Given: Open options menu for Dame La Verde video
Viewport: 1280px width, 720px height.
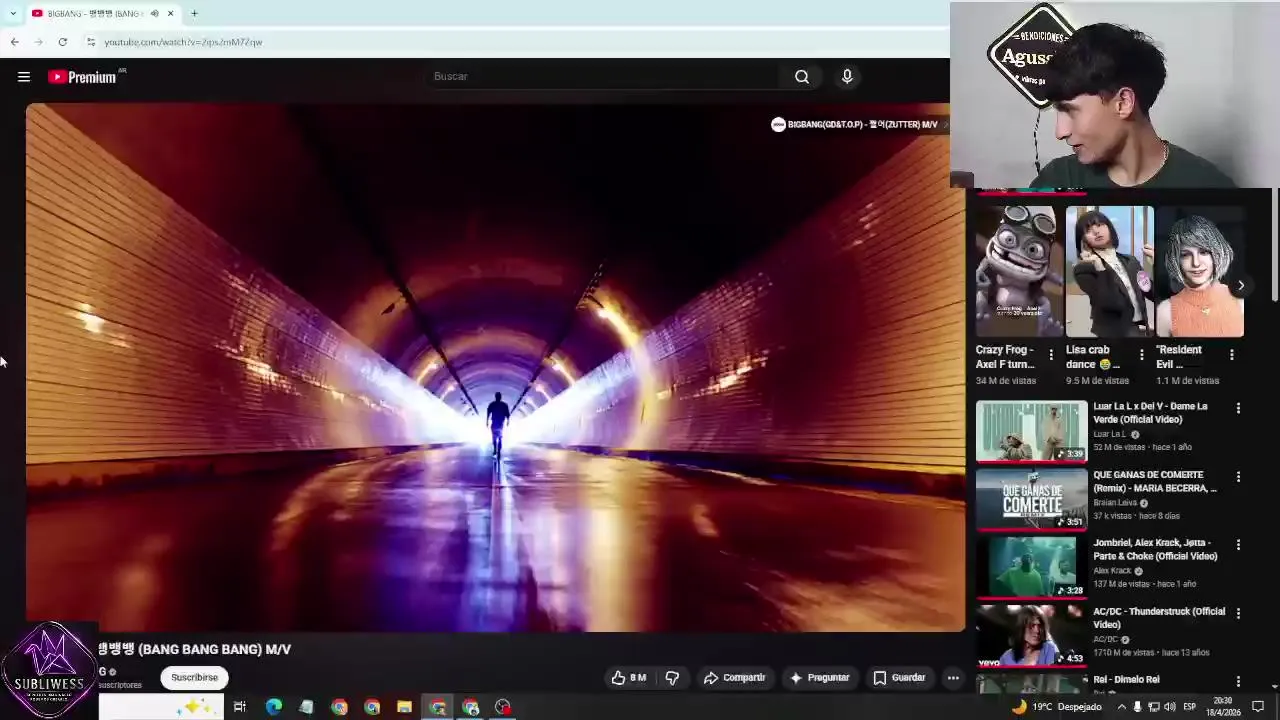Looking at the screenshot, I should point(1238,408).
